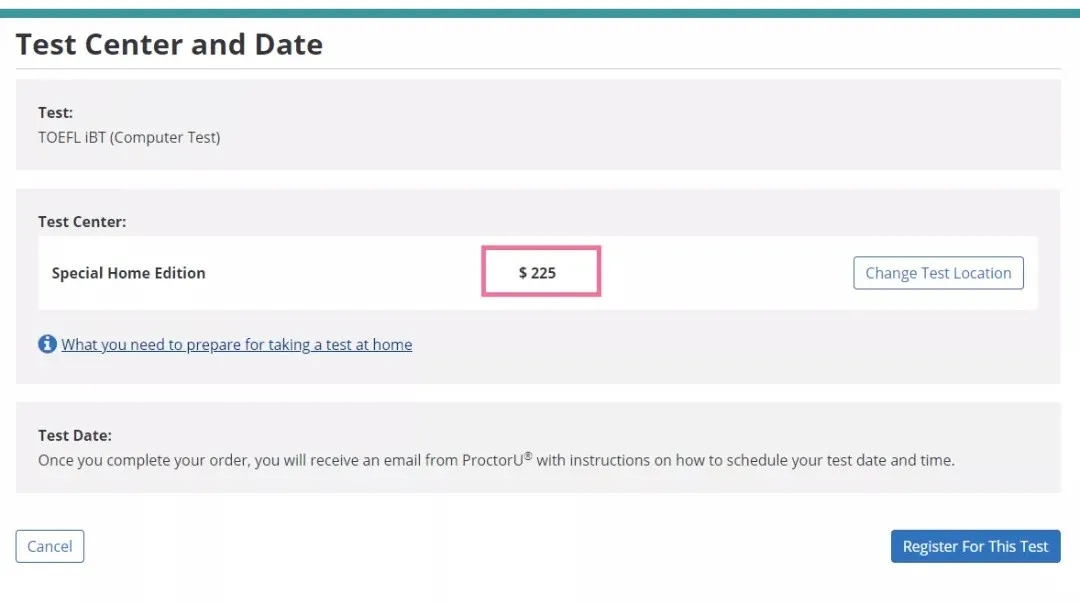Viewport: 1080px width, 605px height.
Task: Click the divider line under the heading
Action: click(x=538, y=68)
